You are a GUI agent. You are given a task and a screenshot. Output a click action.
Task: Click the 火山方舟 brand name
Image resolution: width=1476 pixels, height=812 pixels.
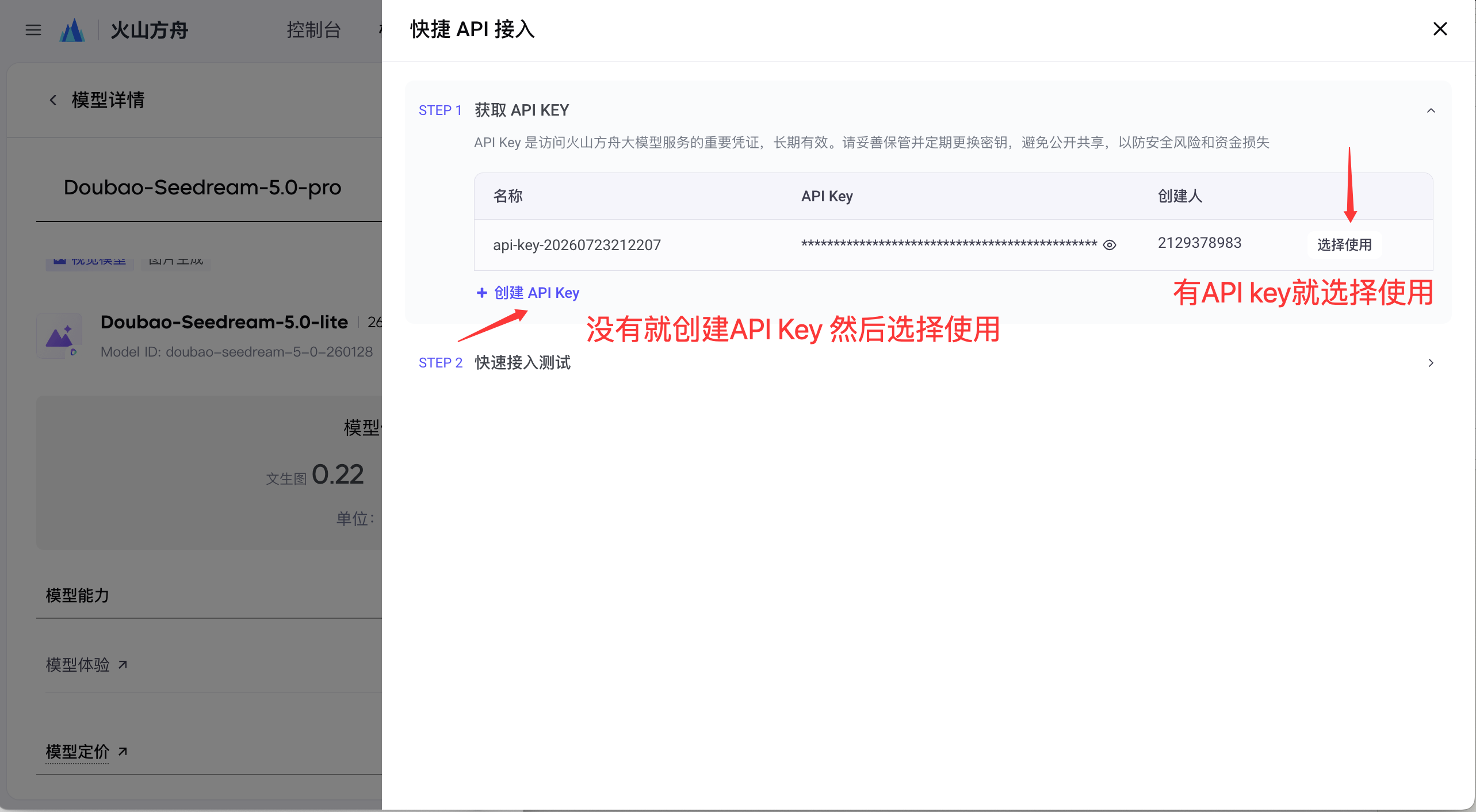pos(149,30)
